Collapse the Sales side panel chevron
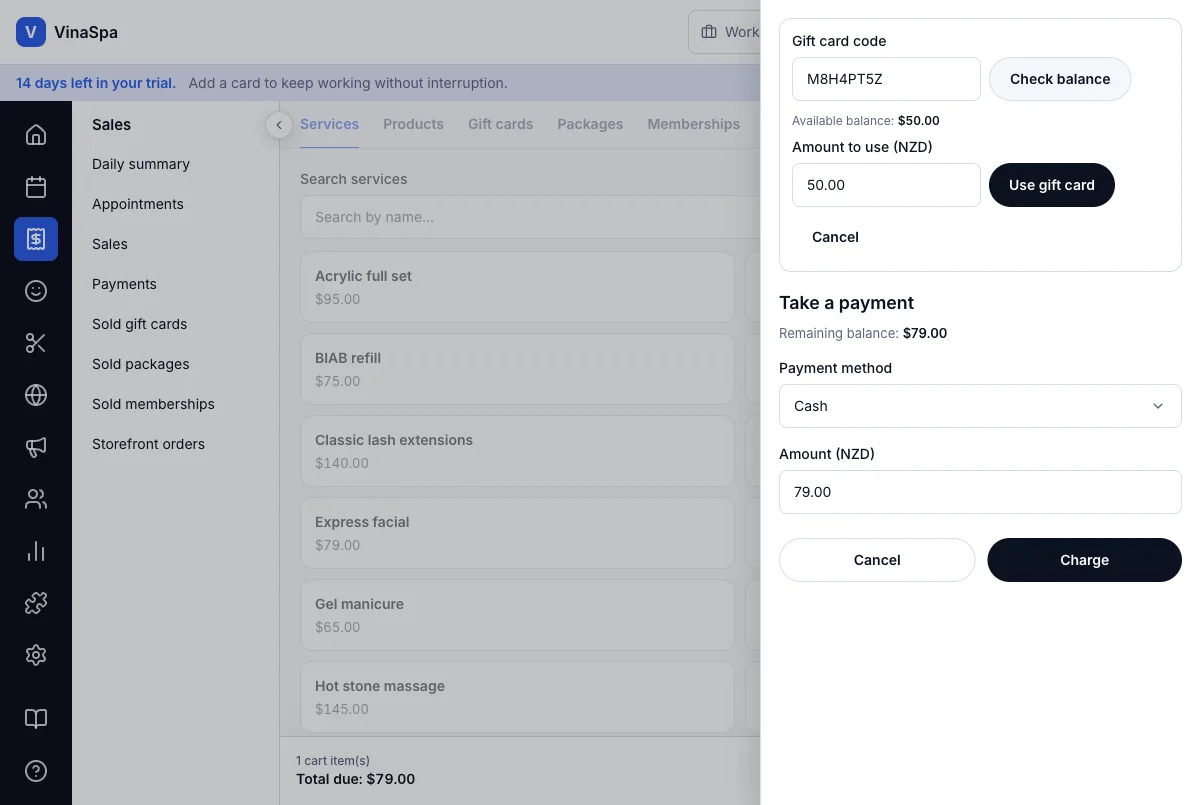 [279, 125]
